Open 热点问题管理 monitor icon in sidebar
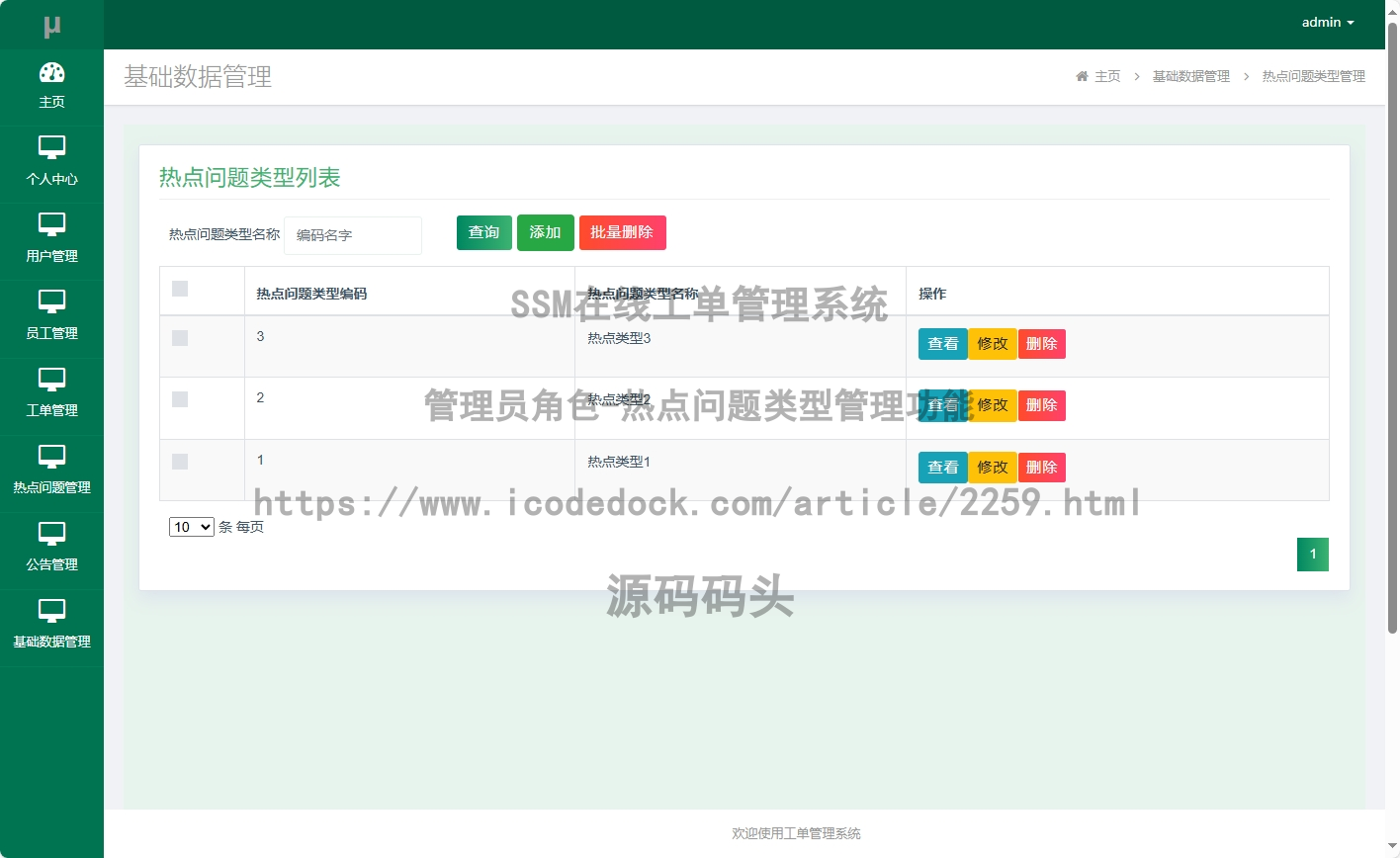This screenshot has height=858, width=1400. (x=51, y=457)
